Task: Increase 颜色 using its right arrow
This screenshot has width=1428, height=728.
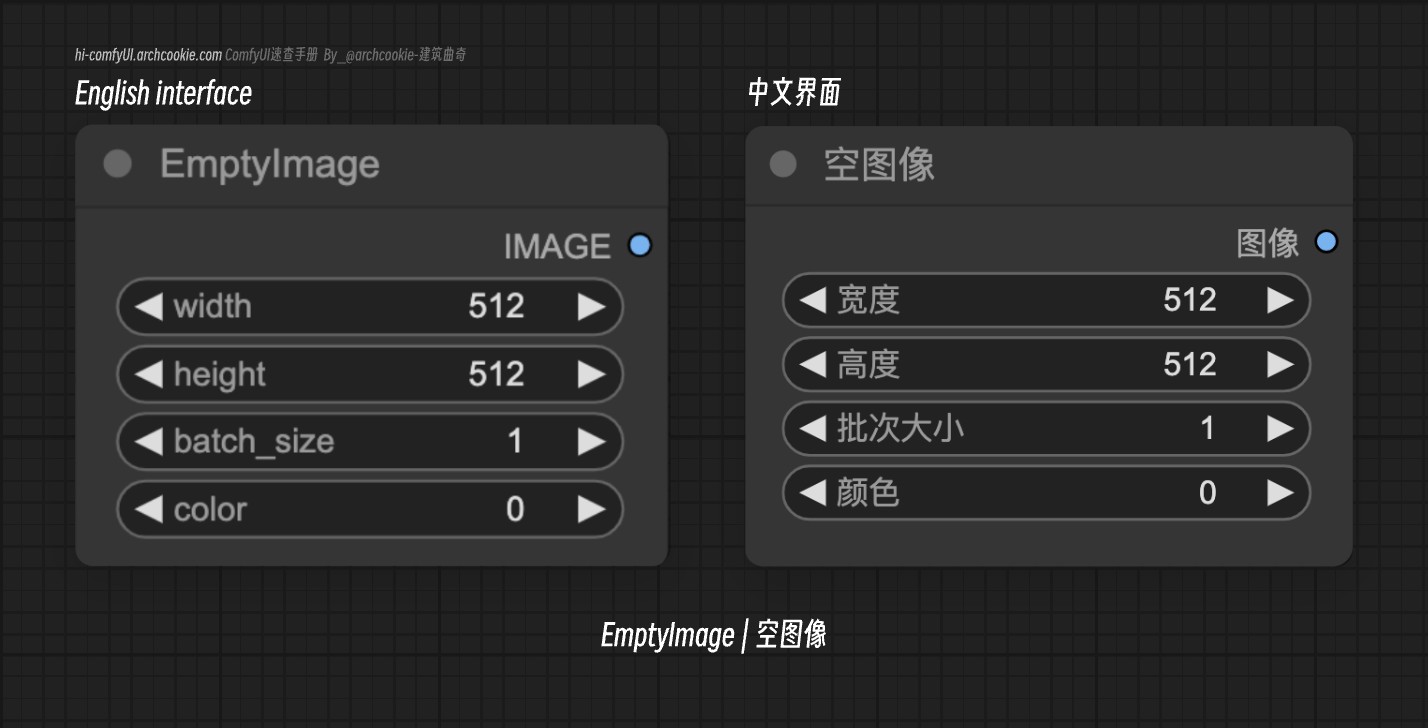Action: click(1280, 492)
